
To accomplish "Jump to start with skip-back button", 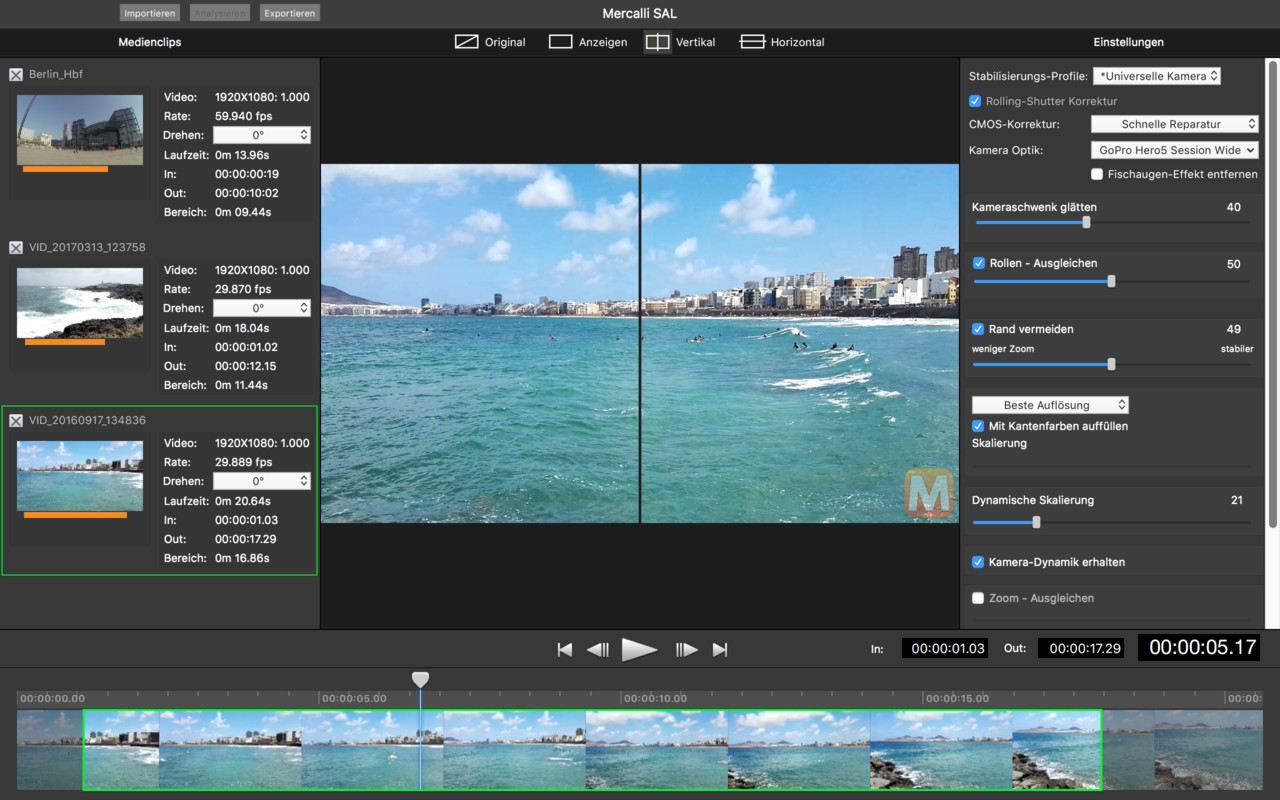I will 565,650.
